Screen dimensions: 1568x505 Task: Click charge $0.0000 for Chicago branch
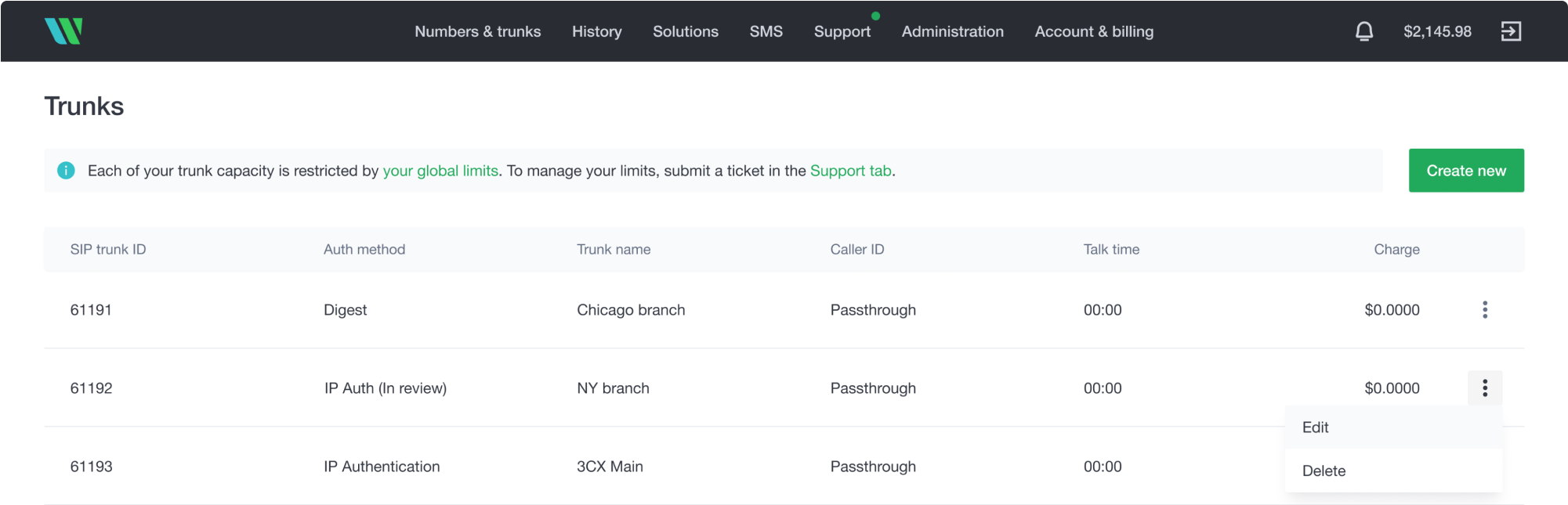click(x=1392, y=310)
